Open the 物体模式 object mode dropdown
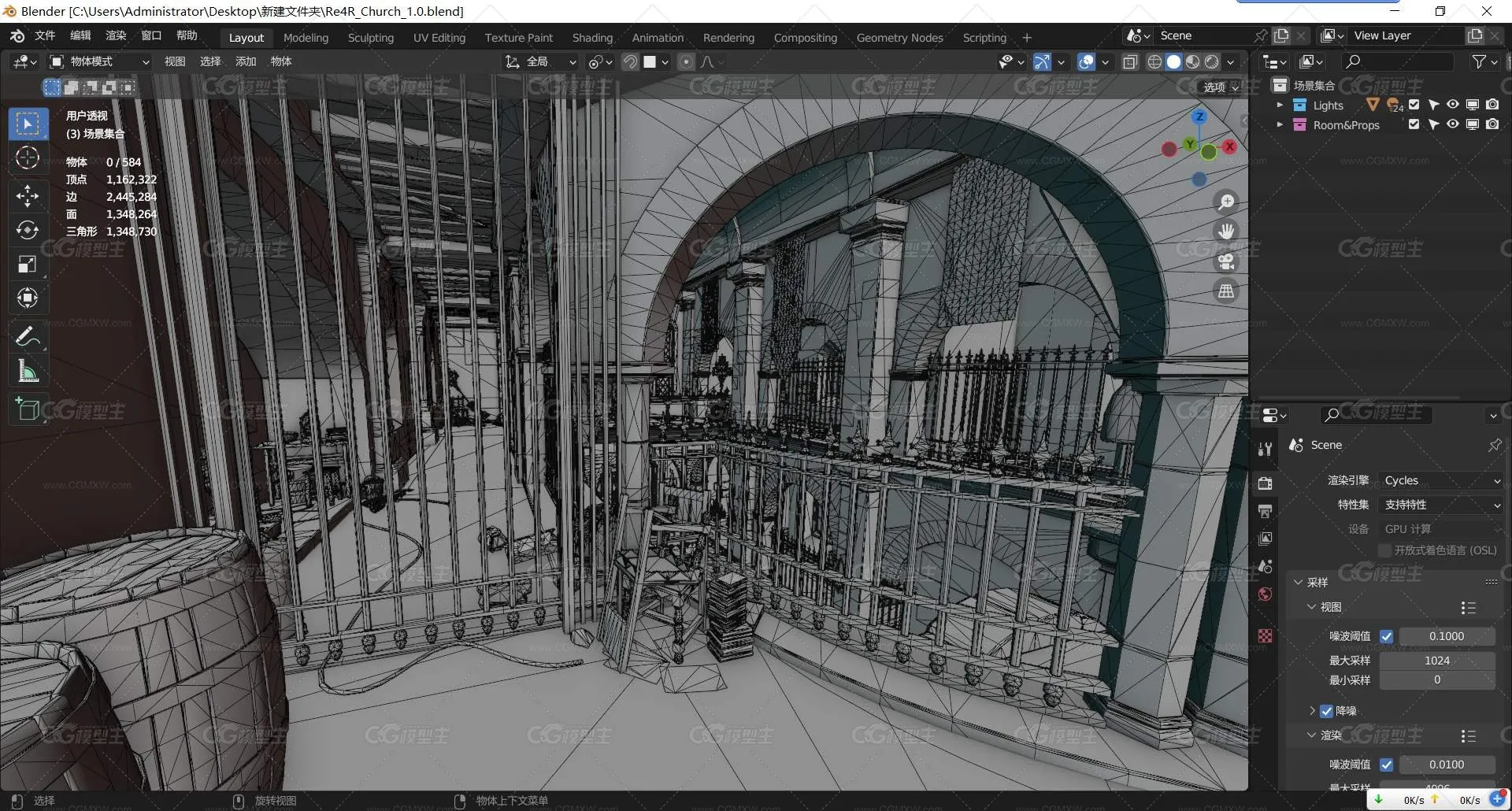 pos(99,61)
